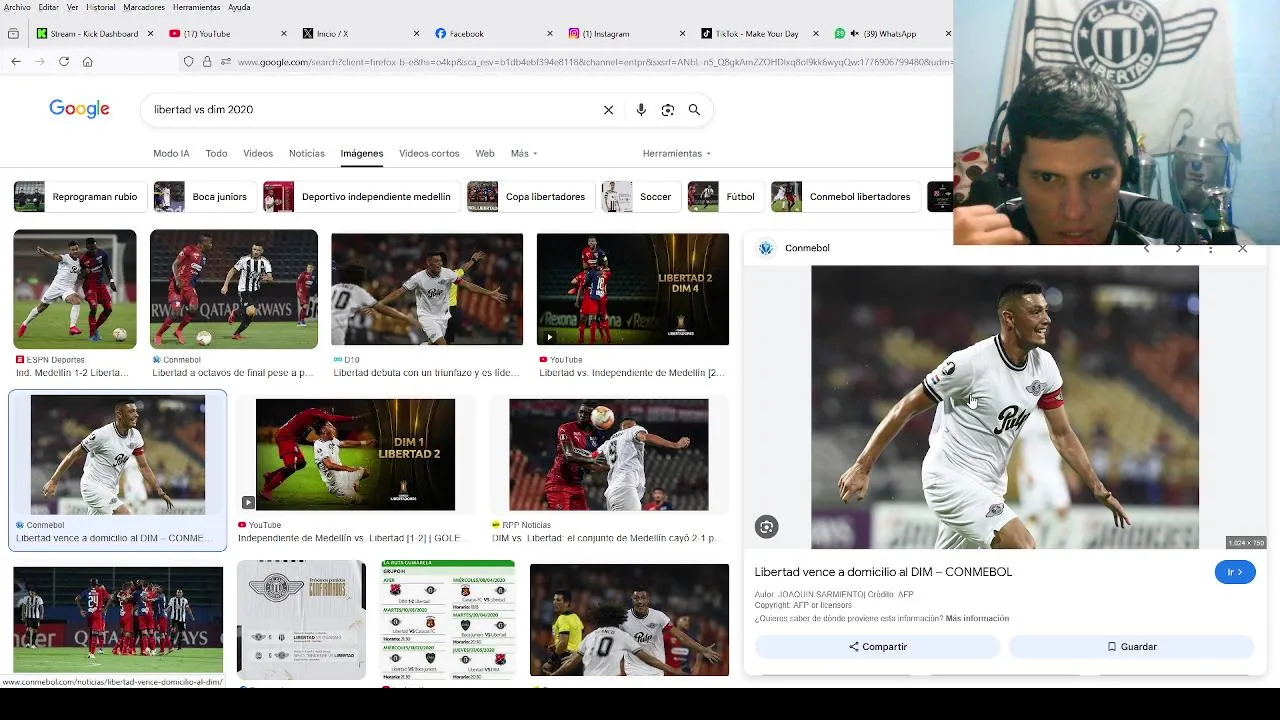Select the Videos cortos search tab
The width and height of the screenshot is (1280, 720).
(429, 153)
